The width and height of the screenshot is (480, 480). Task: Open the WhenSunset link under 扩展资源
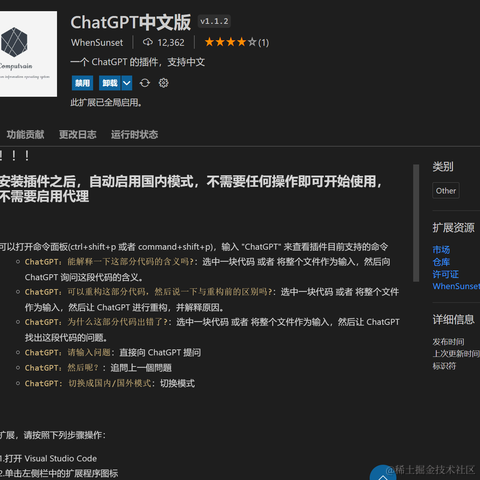(x=456, y=286)
